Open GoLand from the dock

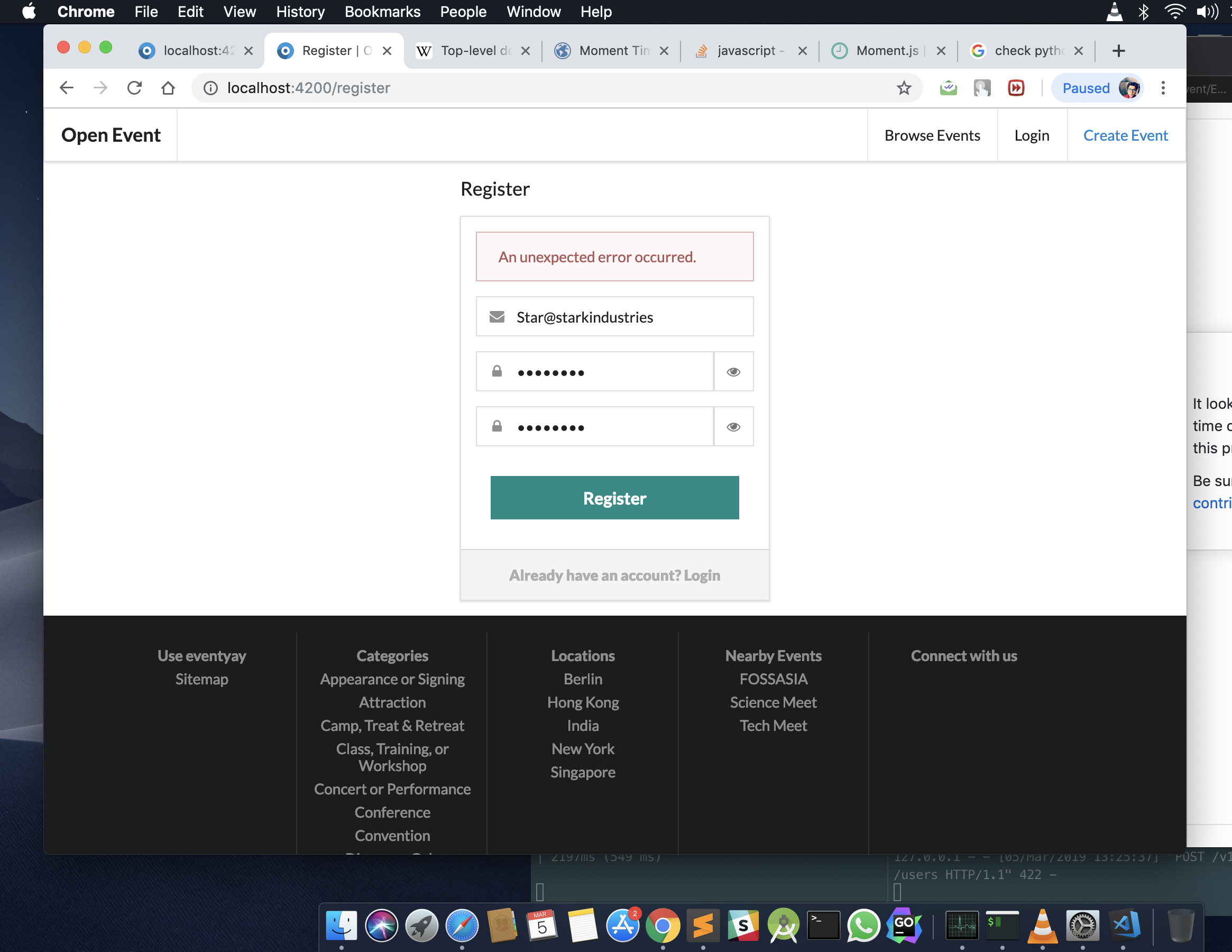[904, 926]
